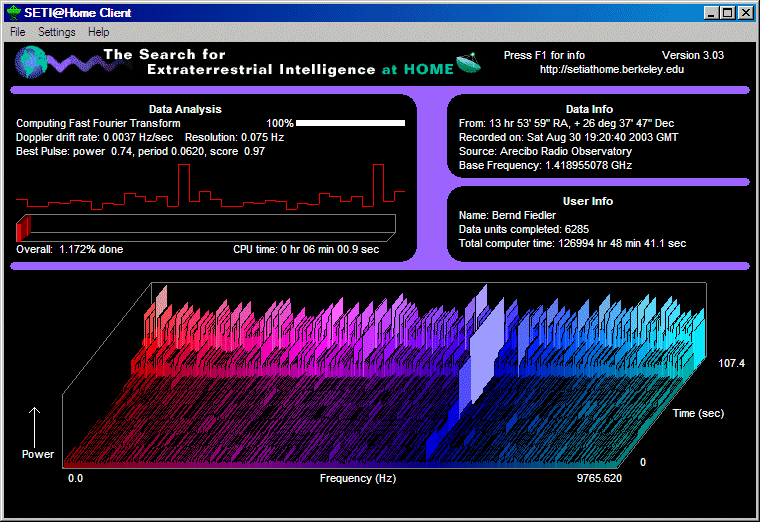Click the '100%' FFT percentage
Screen dimensions: 760x522
(280, 124)
